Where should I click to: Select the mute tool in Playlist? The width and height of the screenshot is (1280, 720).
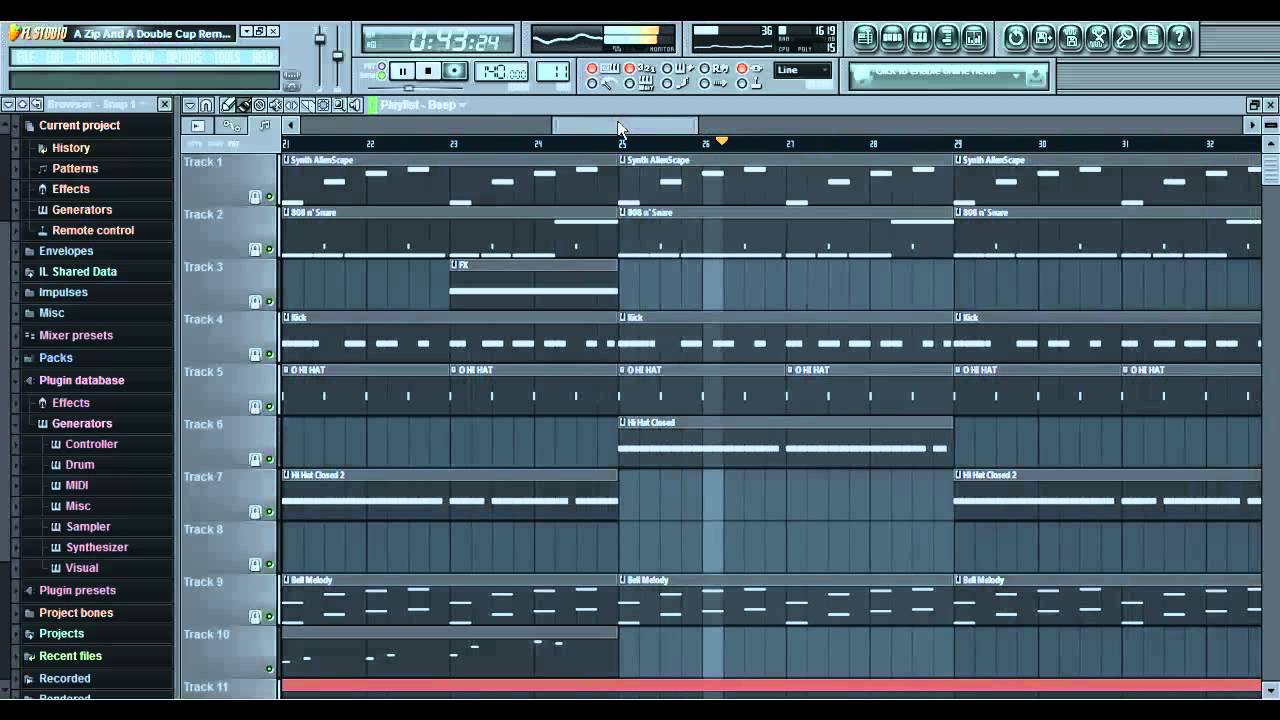pos(275,105)
